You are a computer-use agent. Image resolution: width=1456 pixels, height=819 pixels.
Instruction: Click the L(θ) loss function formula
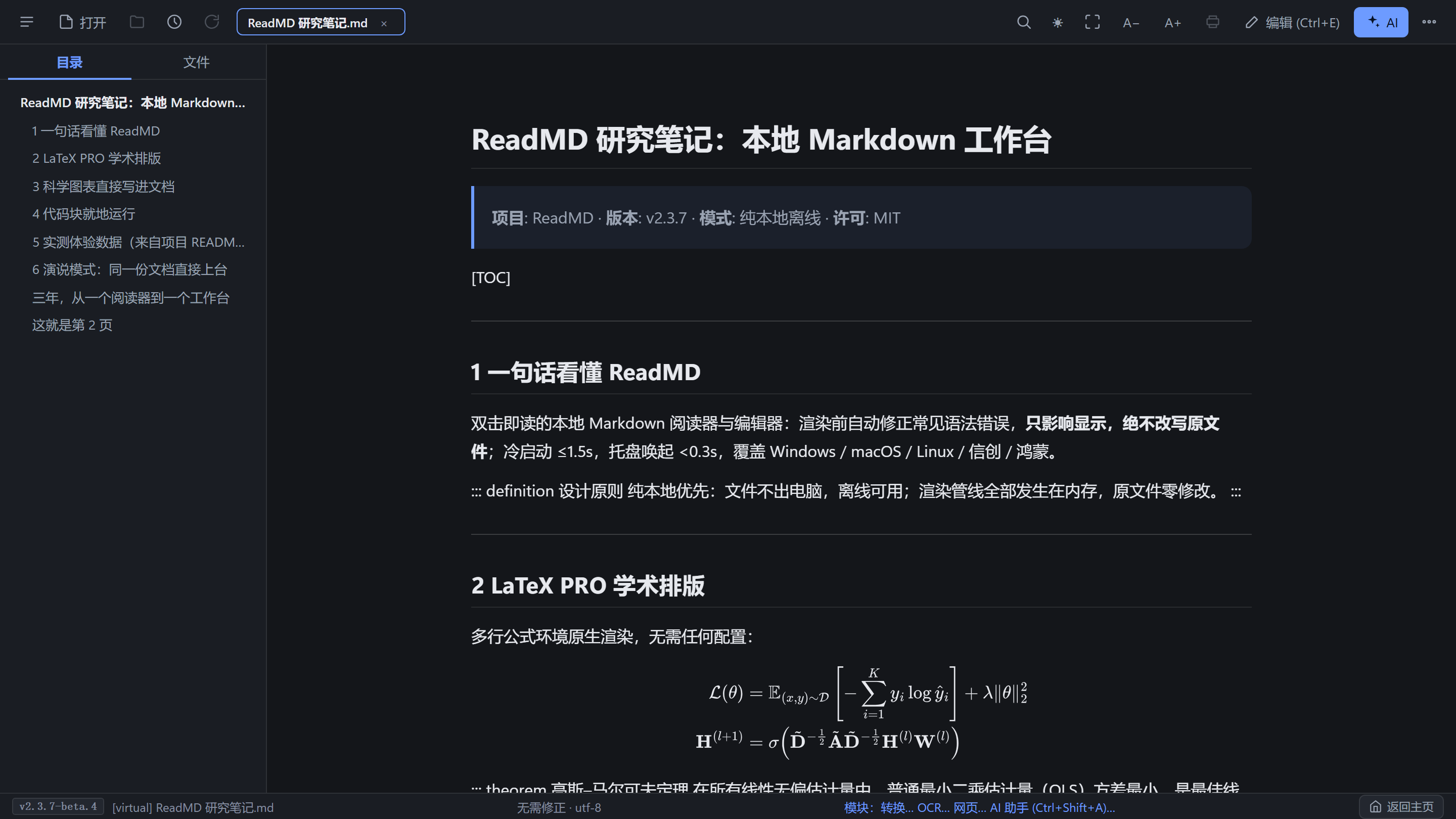tap(868, 693)
